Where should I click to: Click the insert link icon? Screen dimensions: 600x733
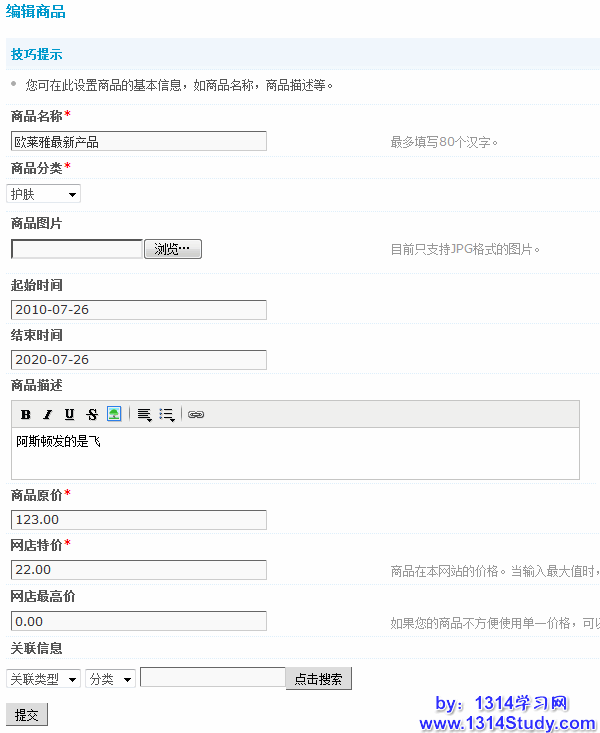click(x=196, y=414)
